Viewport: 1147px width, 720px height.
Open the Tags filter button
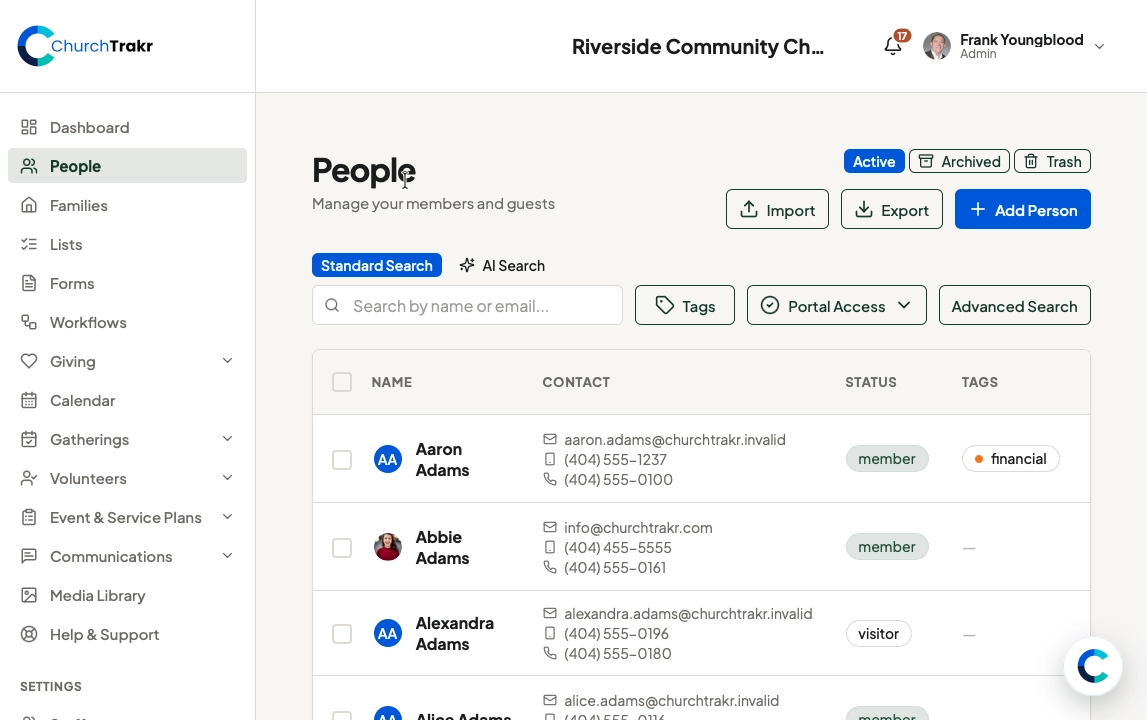[685, 305]
